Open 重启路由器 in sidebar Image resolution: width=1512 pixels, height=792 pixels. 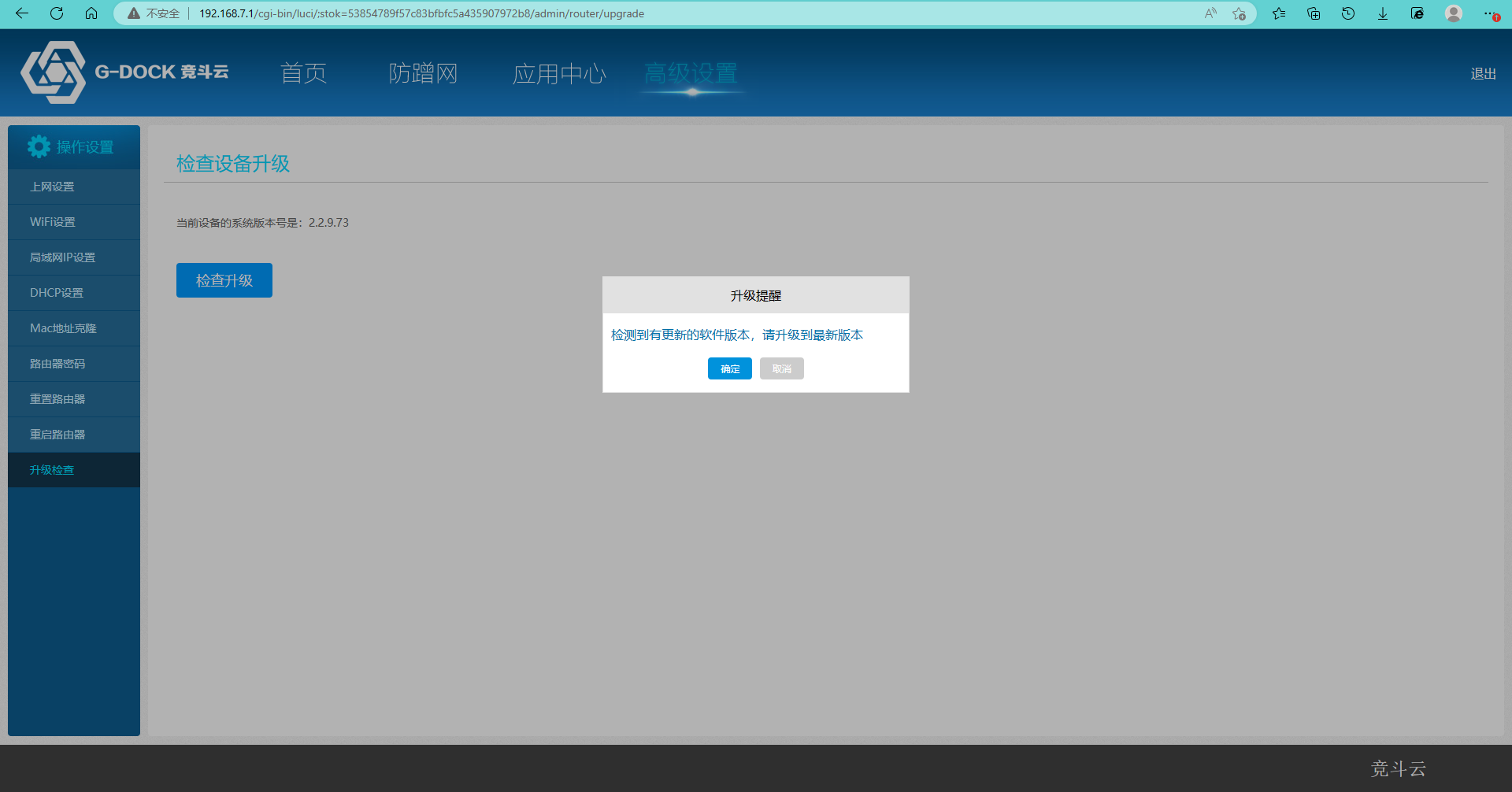[74, 435]
